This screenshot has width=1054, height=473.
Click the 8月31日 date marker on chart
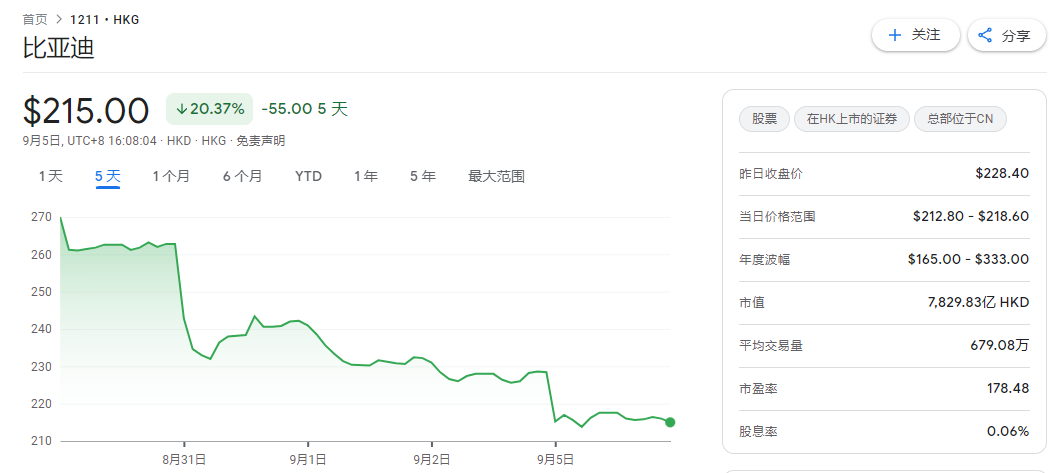tap(184, 460)
